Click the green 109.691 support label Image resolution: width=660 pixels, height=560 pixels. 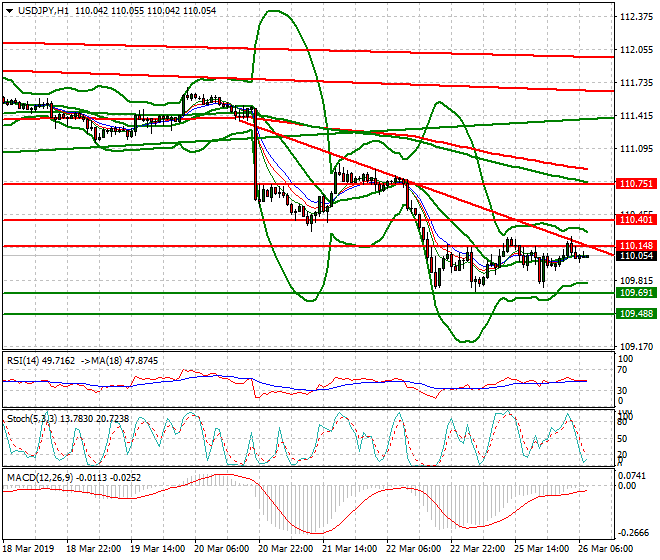(636, 293)
